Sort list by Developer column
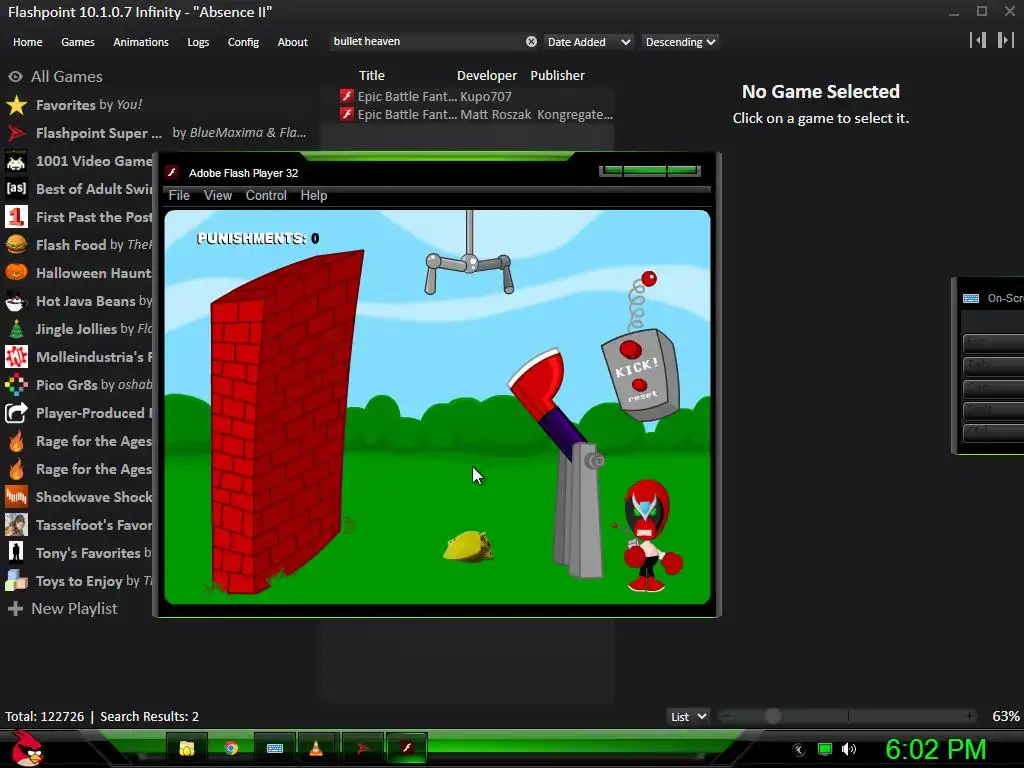Viewport: 1024px width, 768px height. (487, 76)
